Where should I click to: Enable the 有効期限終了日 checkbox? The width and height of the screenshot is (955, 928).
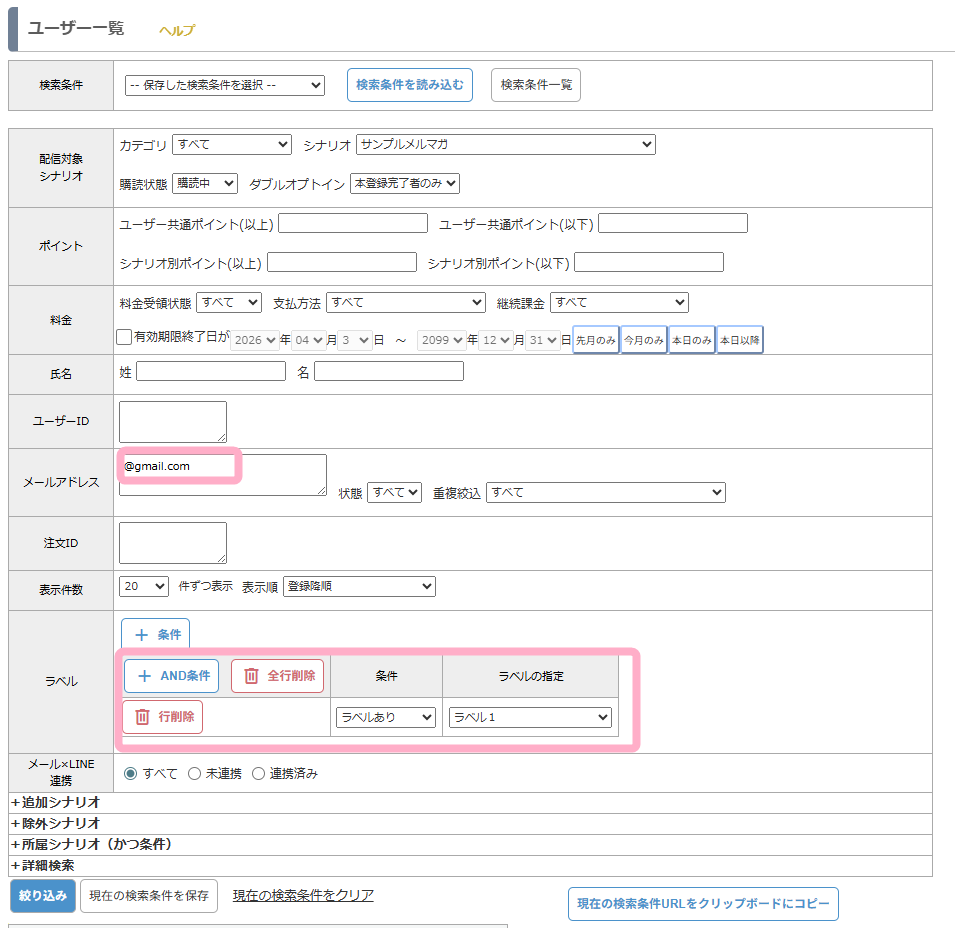click(124, 339)
